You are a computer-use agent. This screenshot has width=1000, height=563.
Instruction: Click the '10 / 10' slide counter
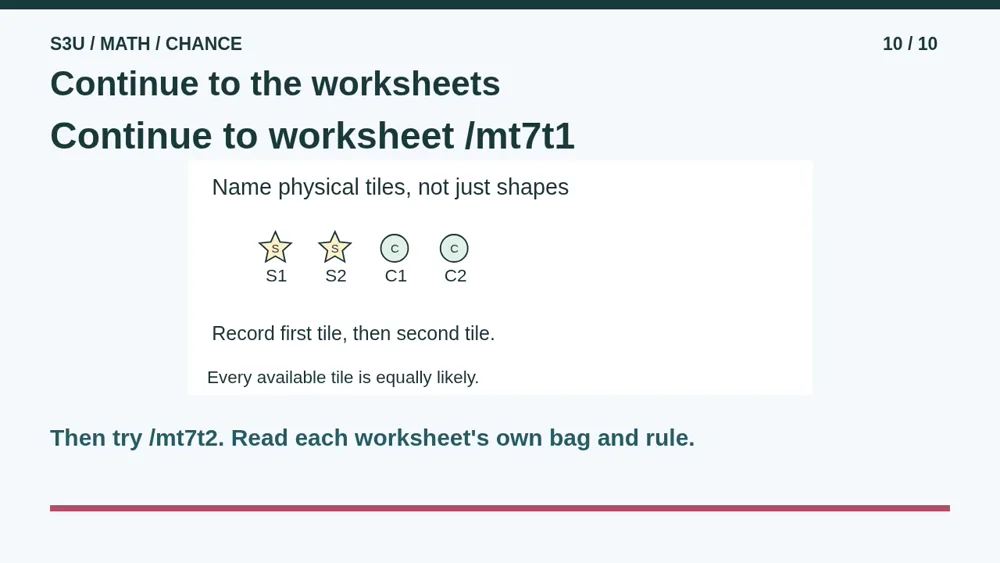point(910,44)
